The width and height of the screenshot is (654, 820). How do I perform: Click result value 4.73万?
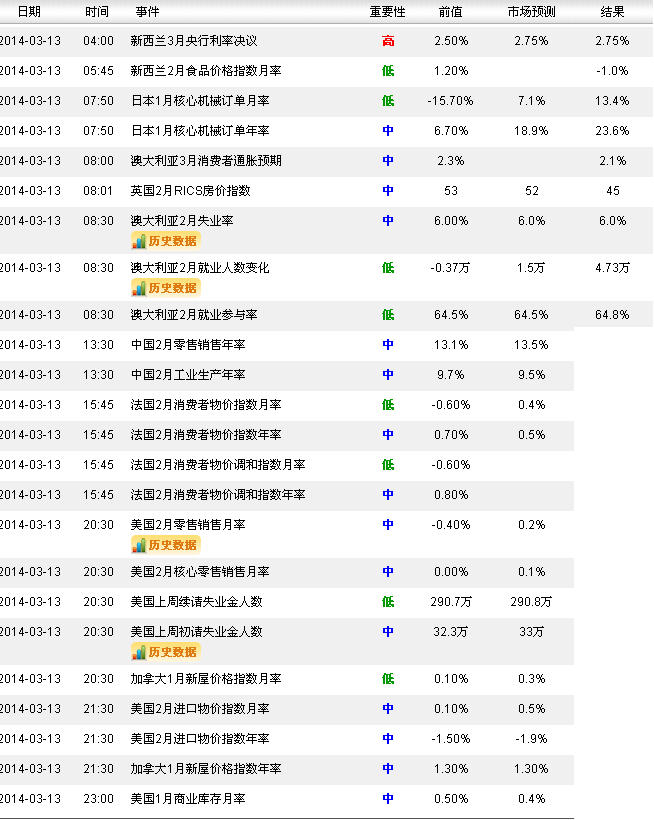(x=612, y=268)
